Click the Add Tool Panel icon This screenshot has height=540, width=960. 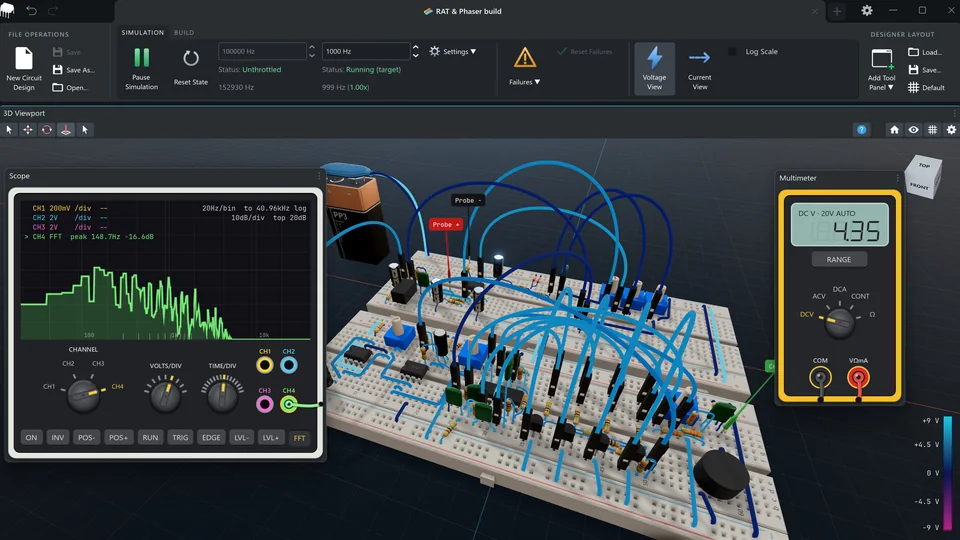[882, 59]
